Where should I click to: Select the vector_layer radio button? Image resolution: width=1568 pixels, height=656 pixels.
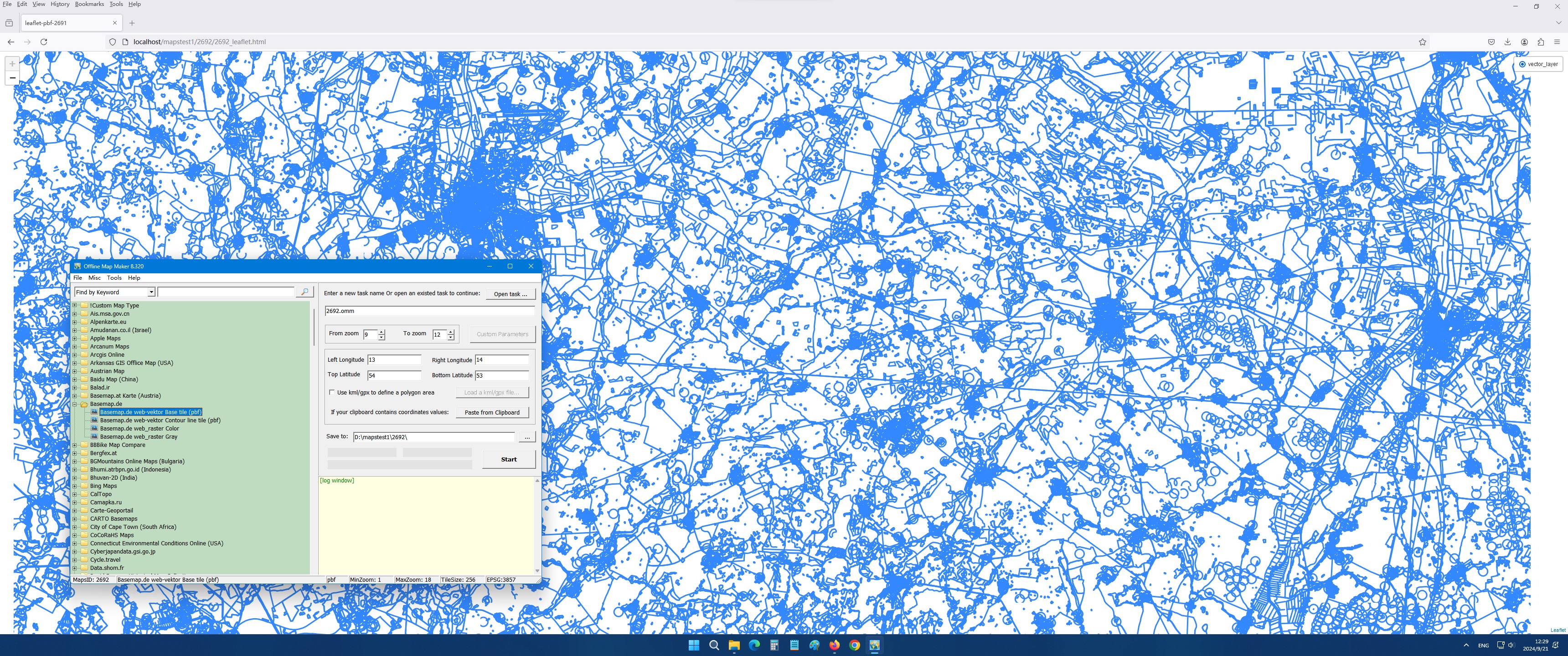pos(1522,64)
